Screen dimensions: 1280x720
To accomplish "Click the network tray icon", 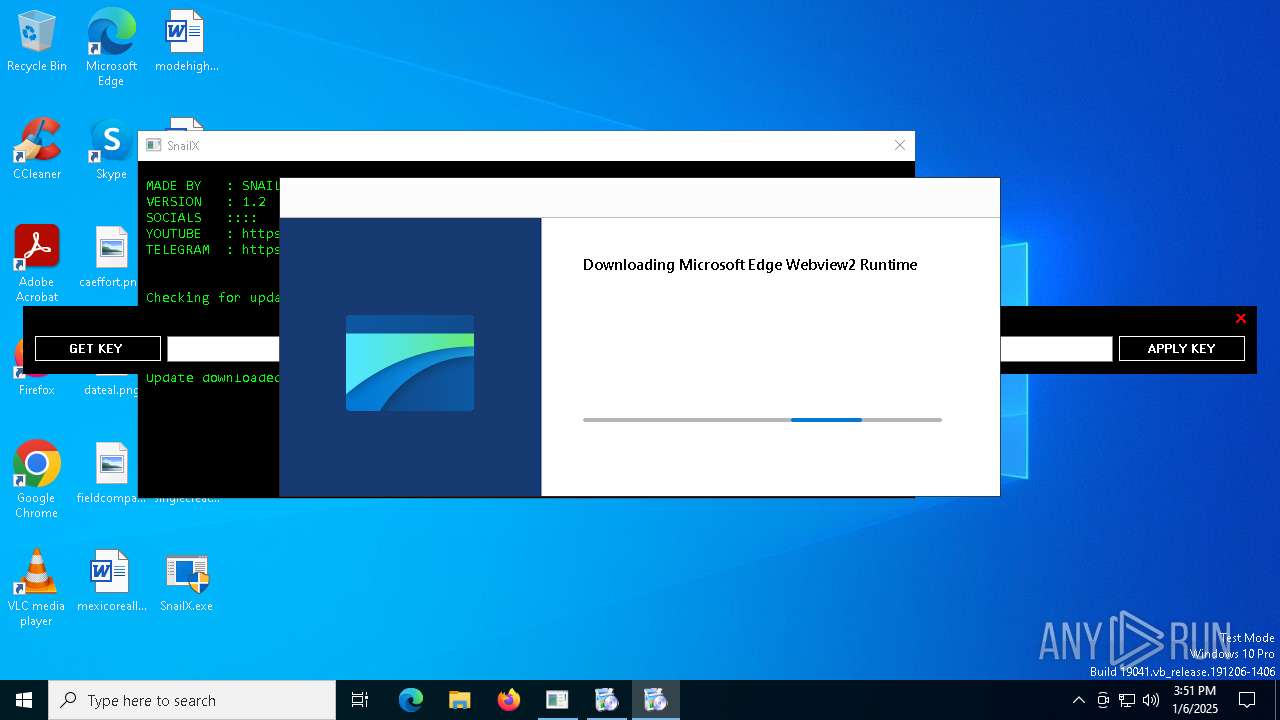I will coord(1127,700).
